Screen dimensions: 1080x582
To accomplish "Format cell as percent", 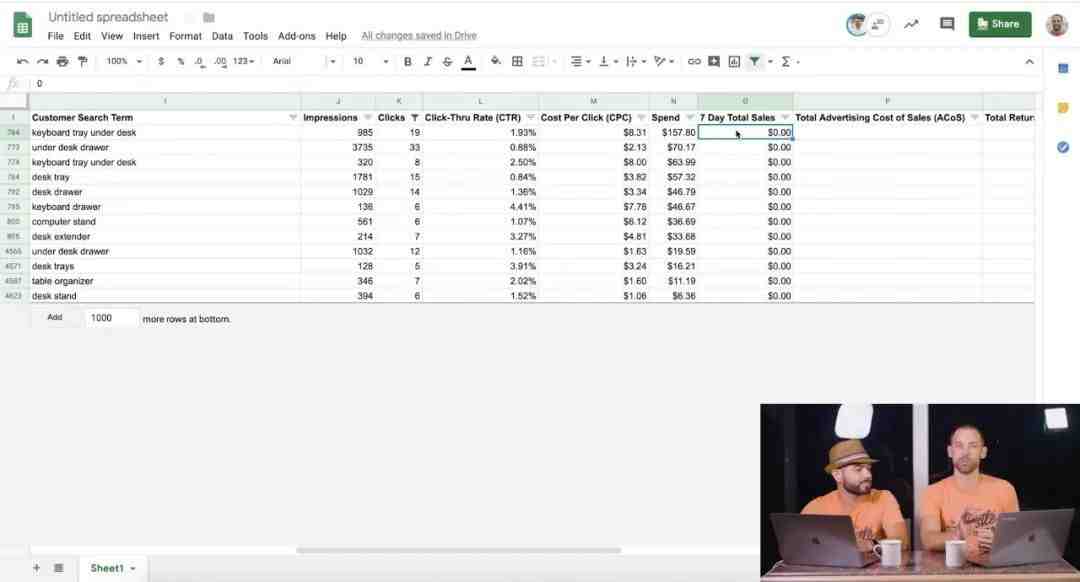I will point(180,61).
